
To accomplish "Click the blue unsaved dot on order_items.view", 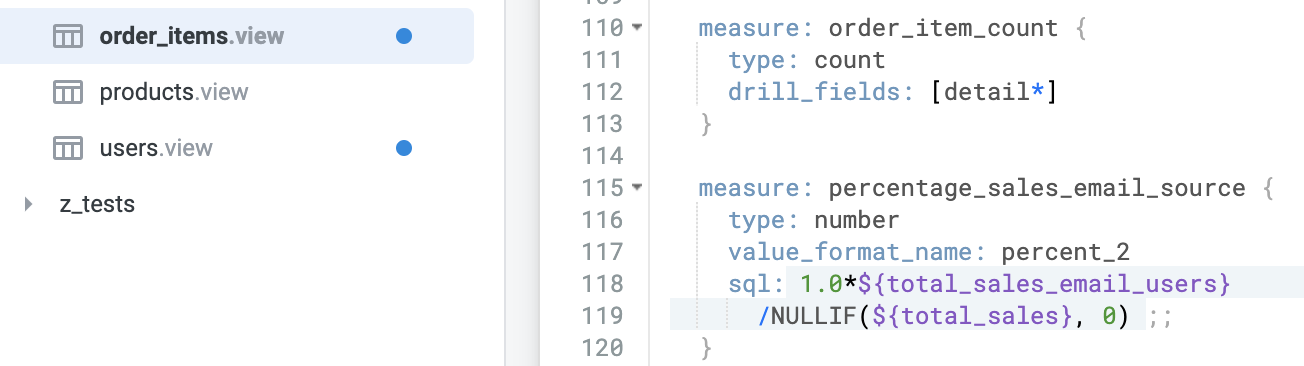I will pos(404,37).
